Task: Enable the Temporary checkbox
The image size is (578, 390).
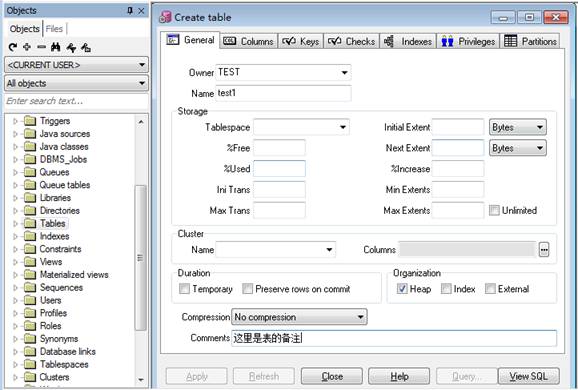Action: click(184, 289)
